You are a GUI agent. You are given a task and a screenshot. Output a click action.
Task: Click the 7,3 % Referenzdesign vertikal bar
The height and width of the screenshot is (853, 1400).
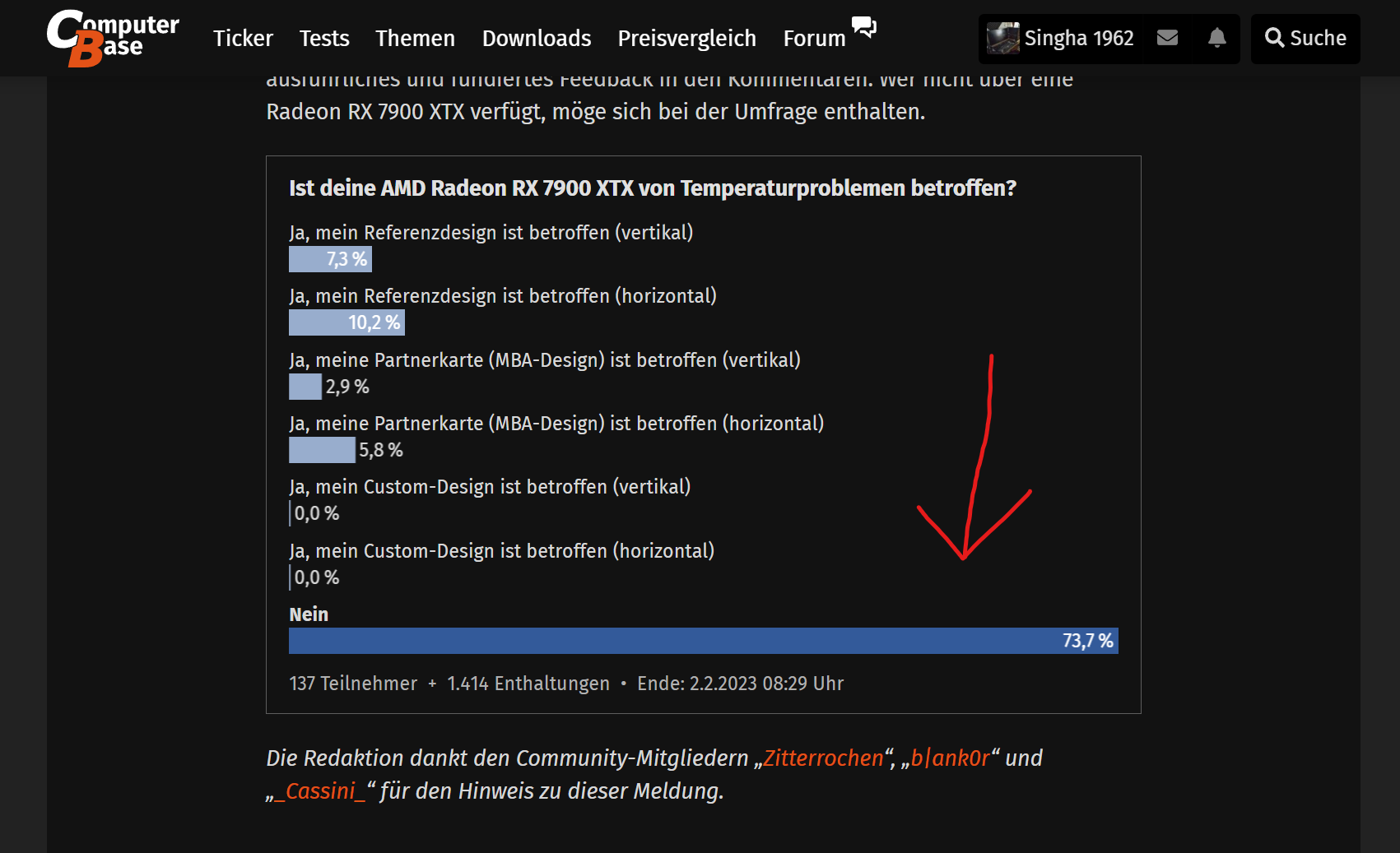pyautogui.click(x=330, y=259)
